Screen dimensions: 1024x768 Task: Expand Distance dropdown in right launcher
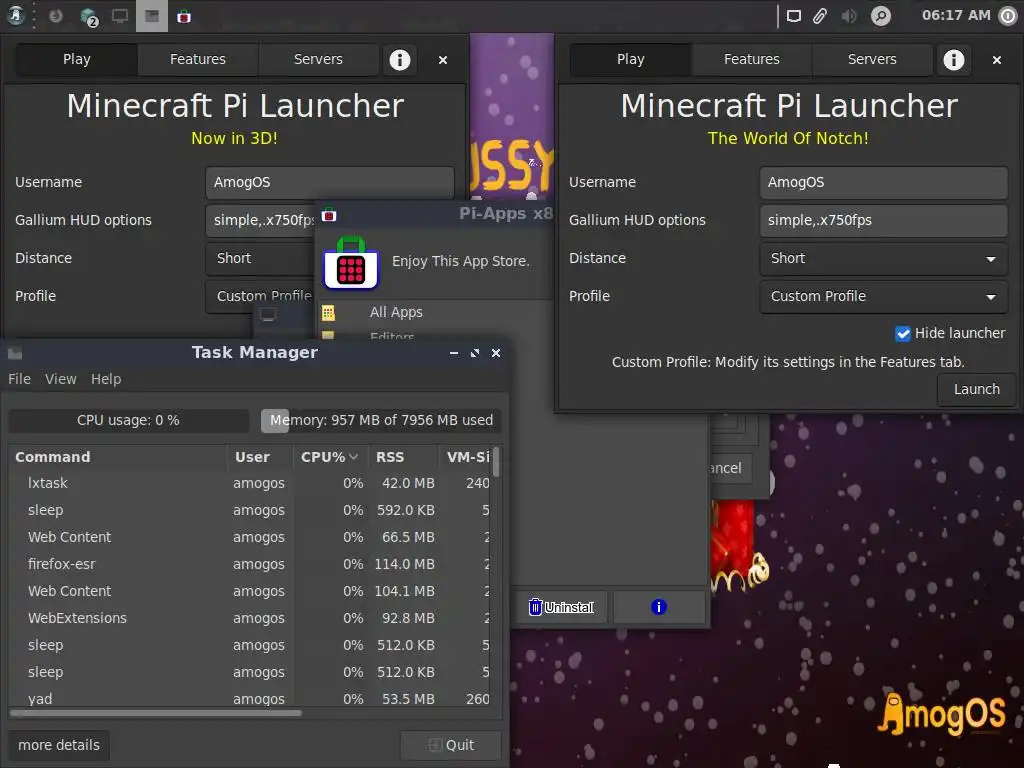884,259
